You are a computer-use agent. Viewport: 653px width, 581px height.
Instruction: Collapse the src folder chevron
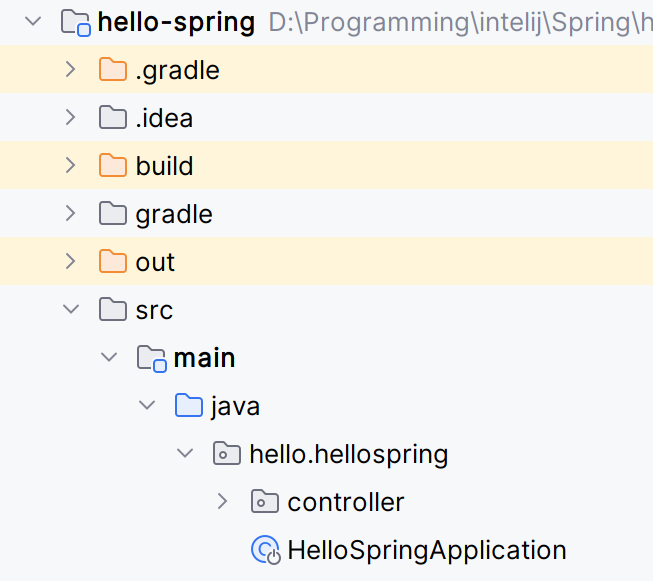[x=70, y=310]
